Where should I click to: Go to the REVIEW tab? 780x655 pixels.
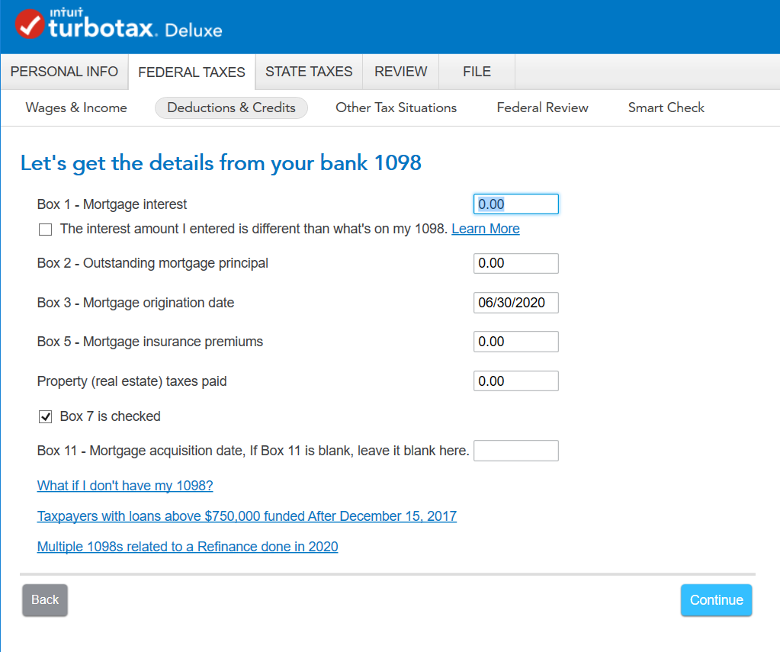coord(401,72)
